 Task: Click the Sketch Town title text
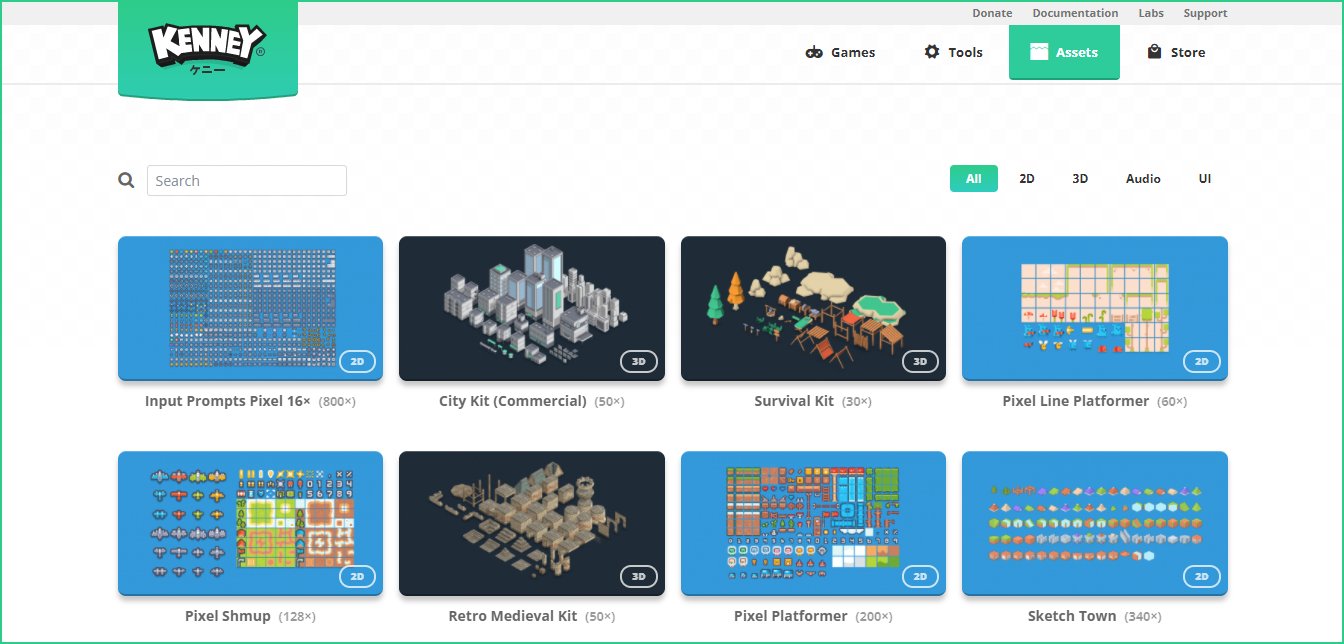pos(1072,616)
